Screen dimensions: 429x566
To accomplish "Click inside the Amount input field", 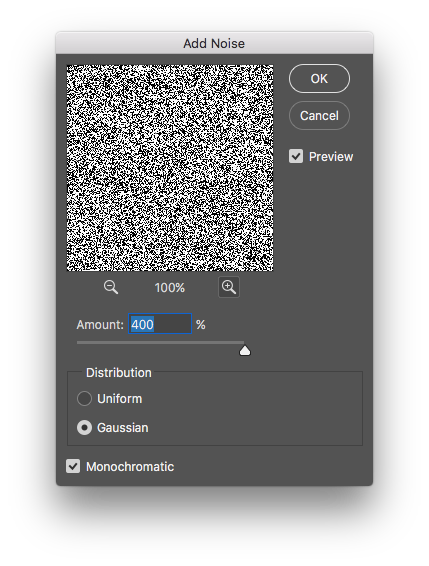I will 160,324.
